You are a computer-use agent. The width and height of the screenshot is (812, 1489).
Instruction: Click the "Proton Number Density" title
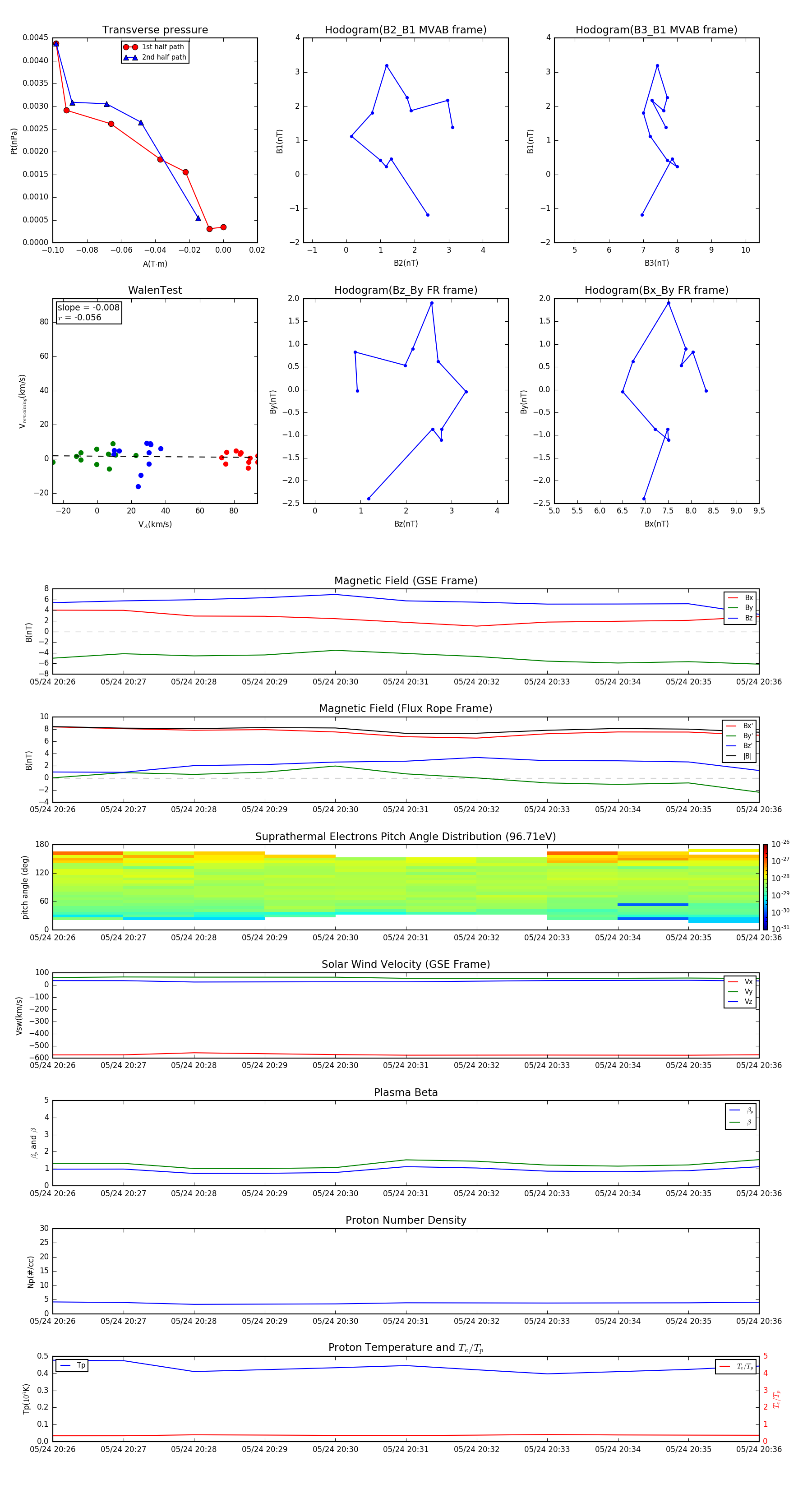pyautogui.click(x=406, y=1220)
